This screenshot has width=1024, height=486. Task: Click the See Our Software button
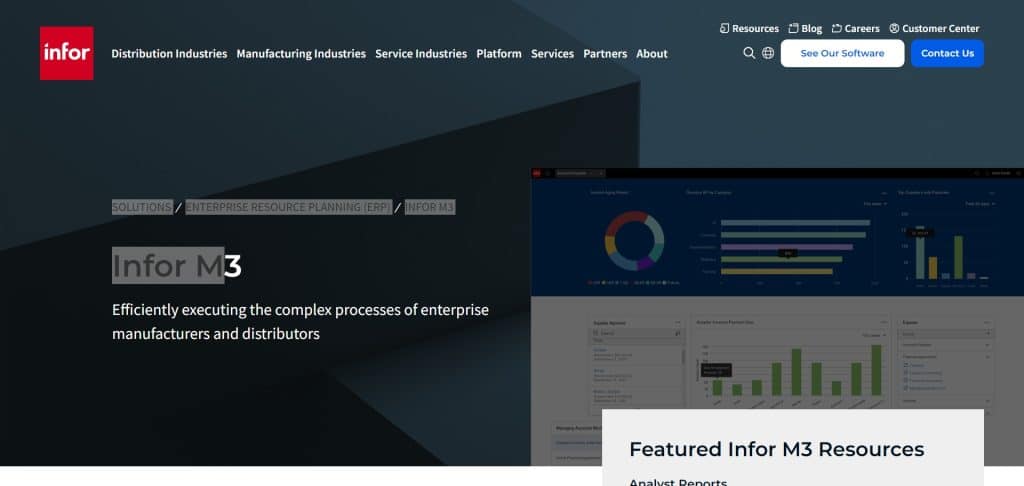coord(842,53)
